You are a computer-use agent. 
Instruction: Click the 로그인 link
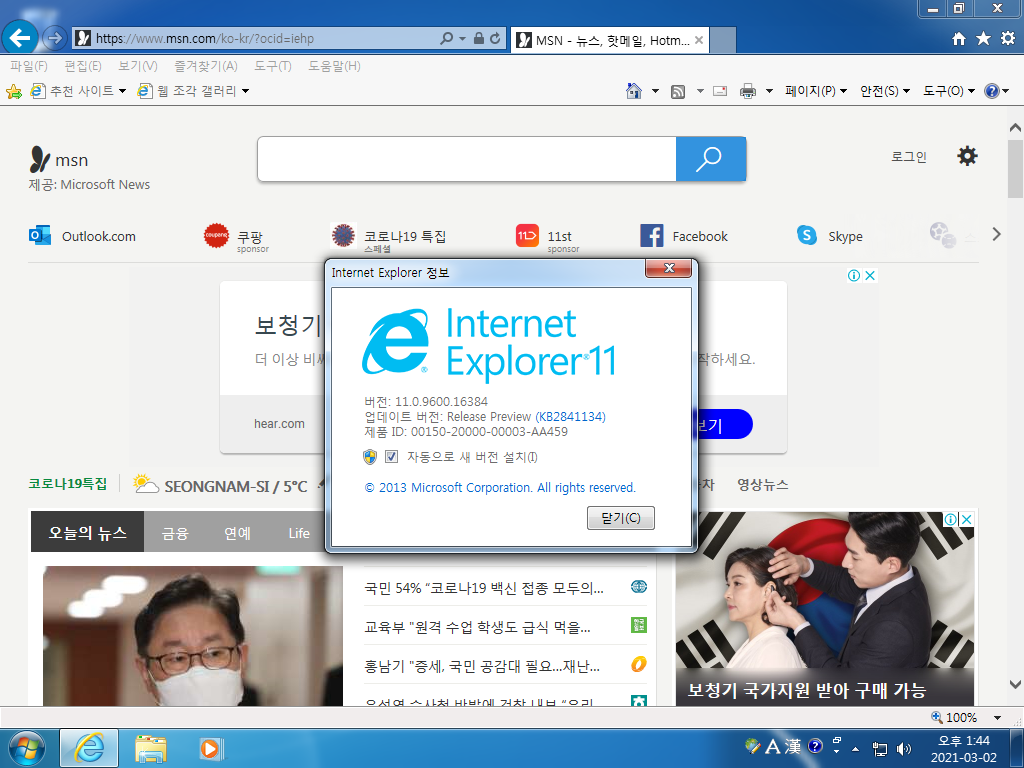tap(909, 157)
